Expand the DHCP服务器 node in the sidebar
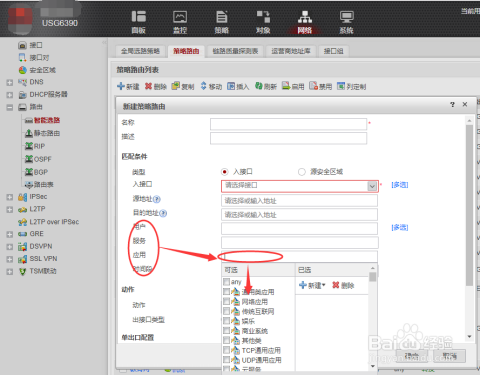The image size is (480, 375). (x=10, y=95)
